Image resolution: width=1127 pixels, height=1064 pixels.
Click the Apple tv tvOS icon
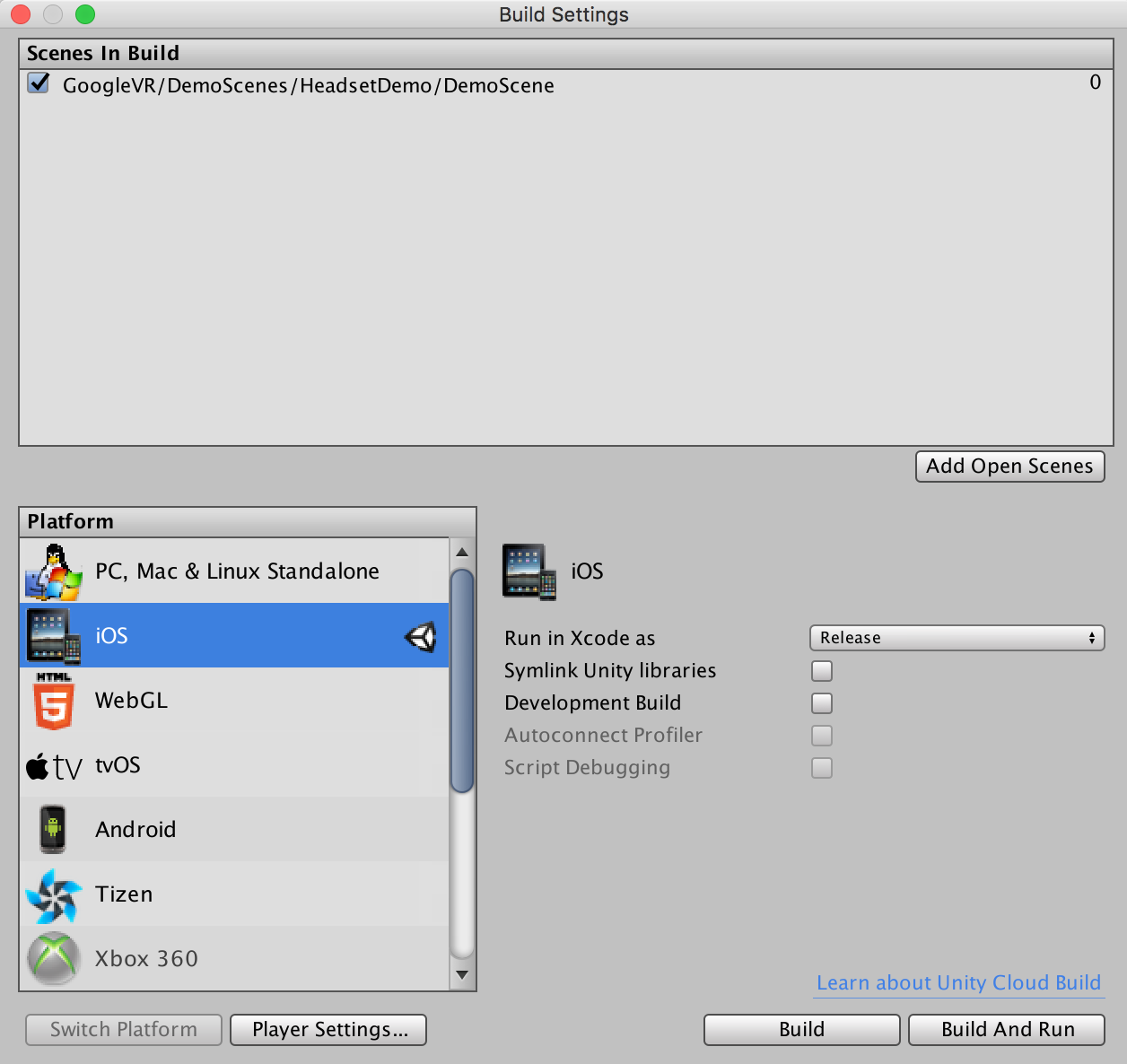coord(54,766)
